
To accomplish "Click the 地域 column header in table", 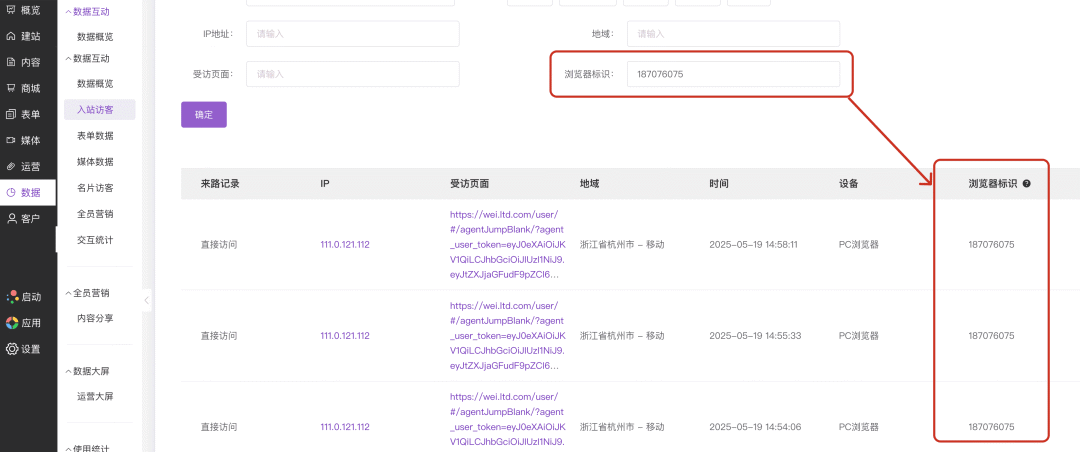I will [x=590, y=184].
